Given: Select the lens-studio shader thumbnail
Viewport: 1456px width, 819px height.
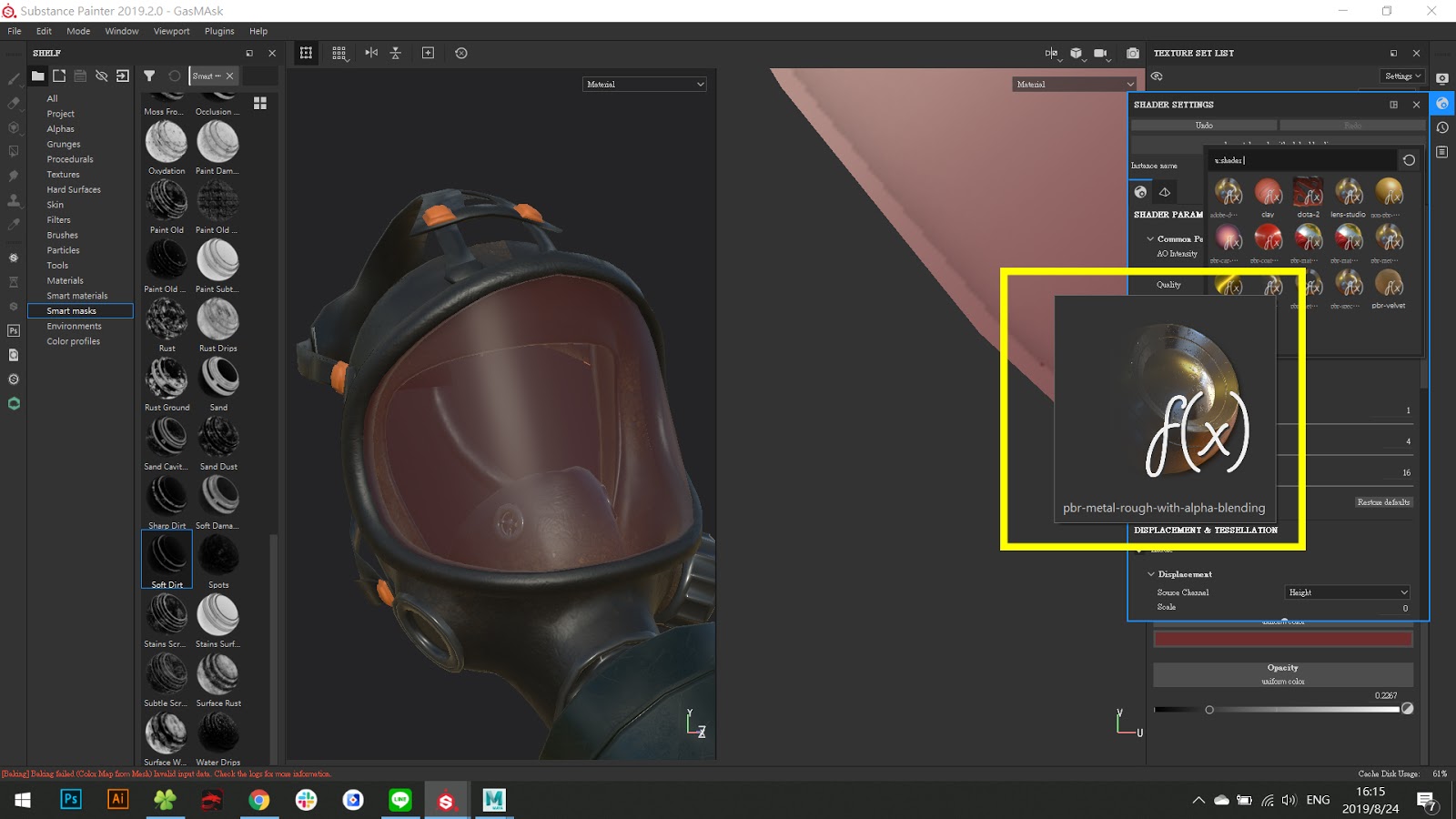Looking at the screenshot, I should [x=1348, y=197].
